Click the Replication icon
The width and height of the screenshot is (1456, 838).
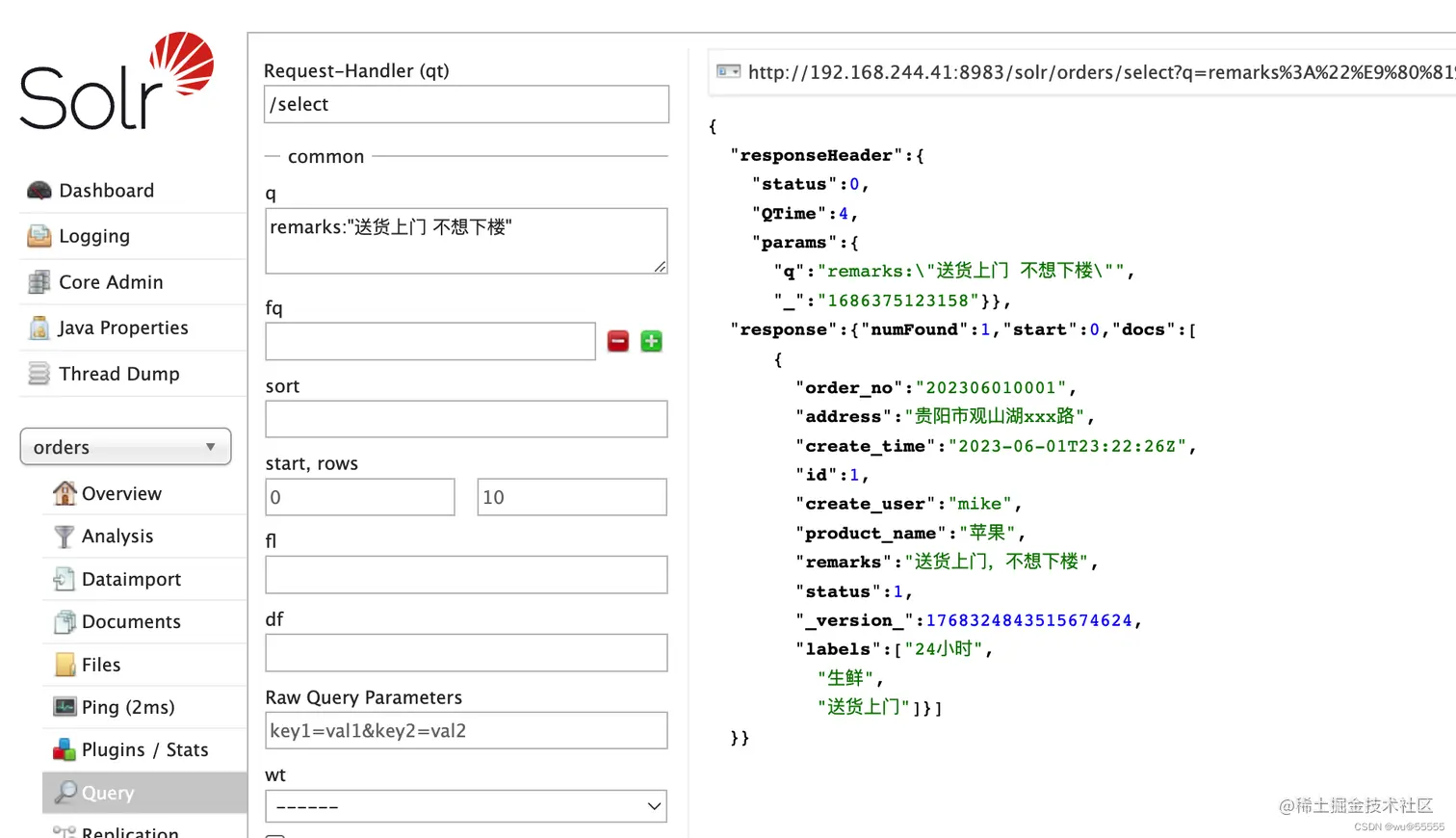pos(65,831)
